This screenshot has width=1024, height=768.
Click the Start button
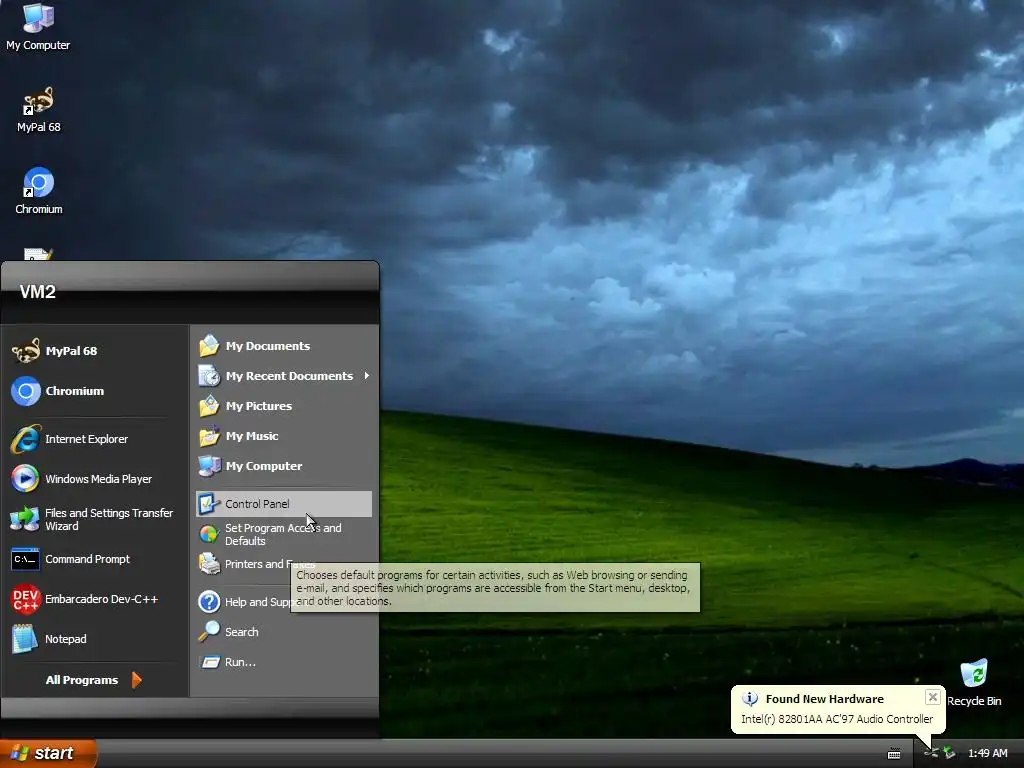pos(48,753)
